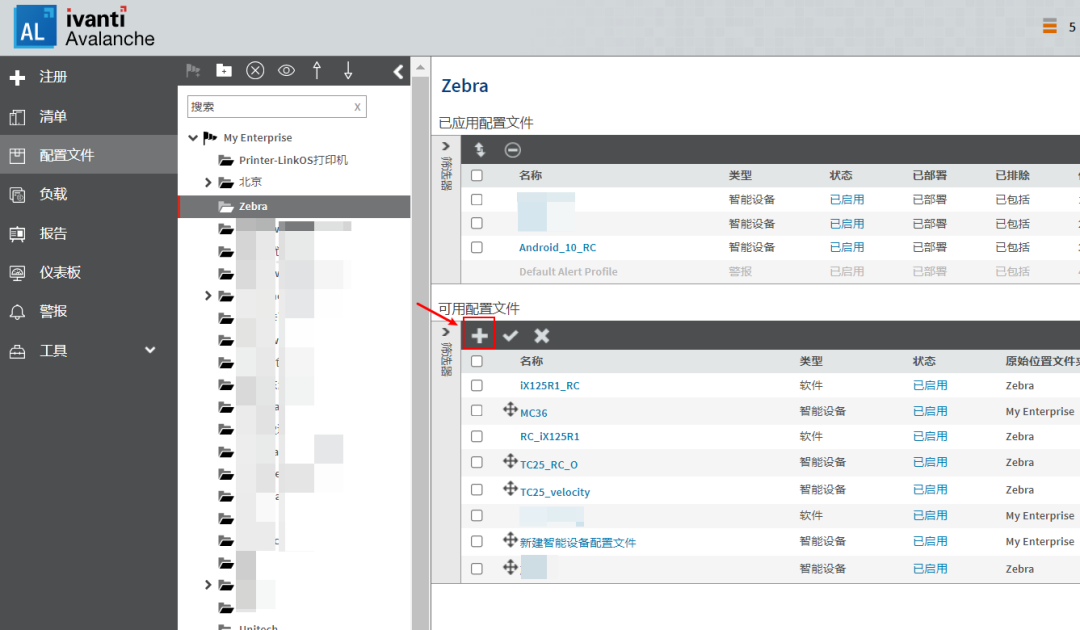
Task: Click the sort arrows icon in applied profiles toolbar
Action: 480,150
